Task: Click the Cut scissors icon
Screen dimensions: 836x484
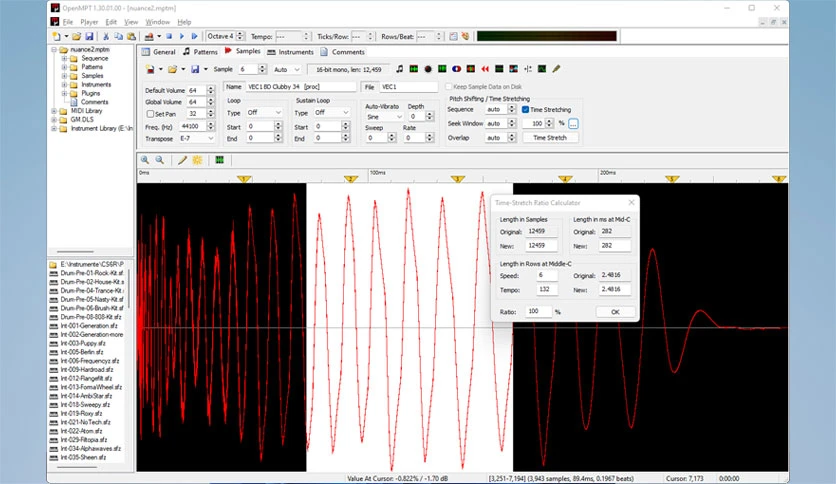Action: click(106, 36)
